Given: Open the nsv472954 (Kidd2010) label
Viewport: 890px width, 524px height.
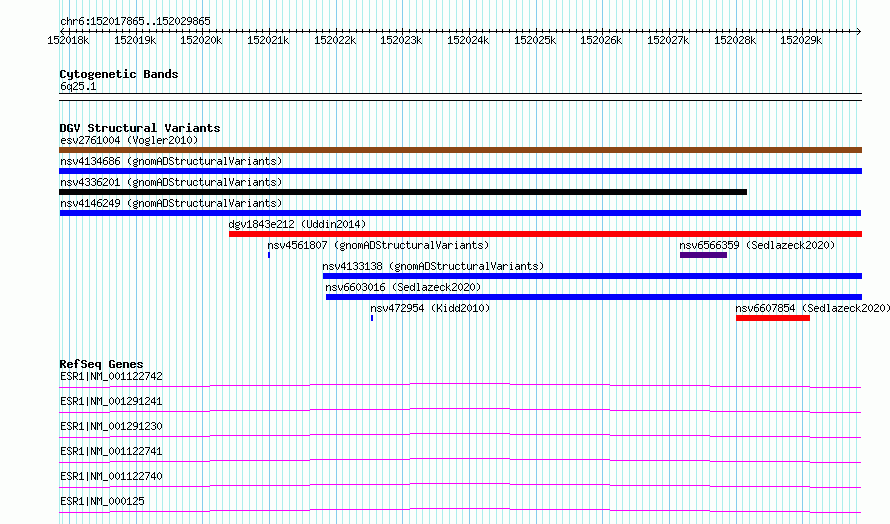Looking at the screenshot, I should [430, 308].
